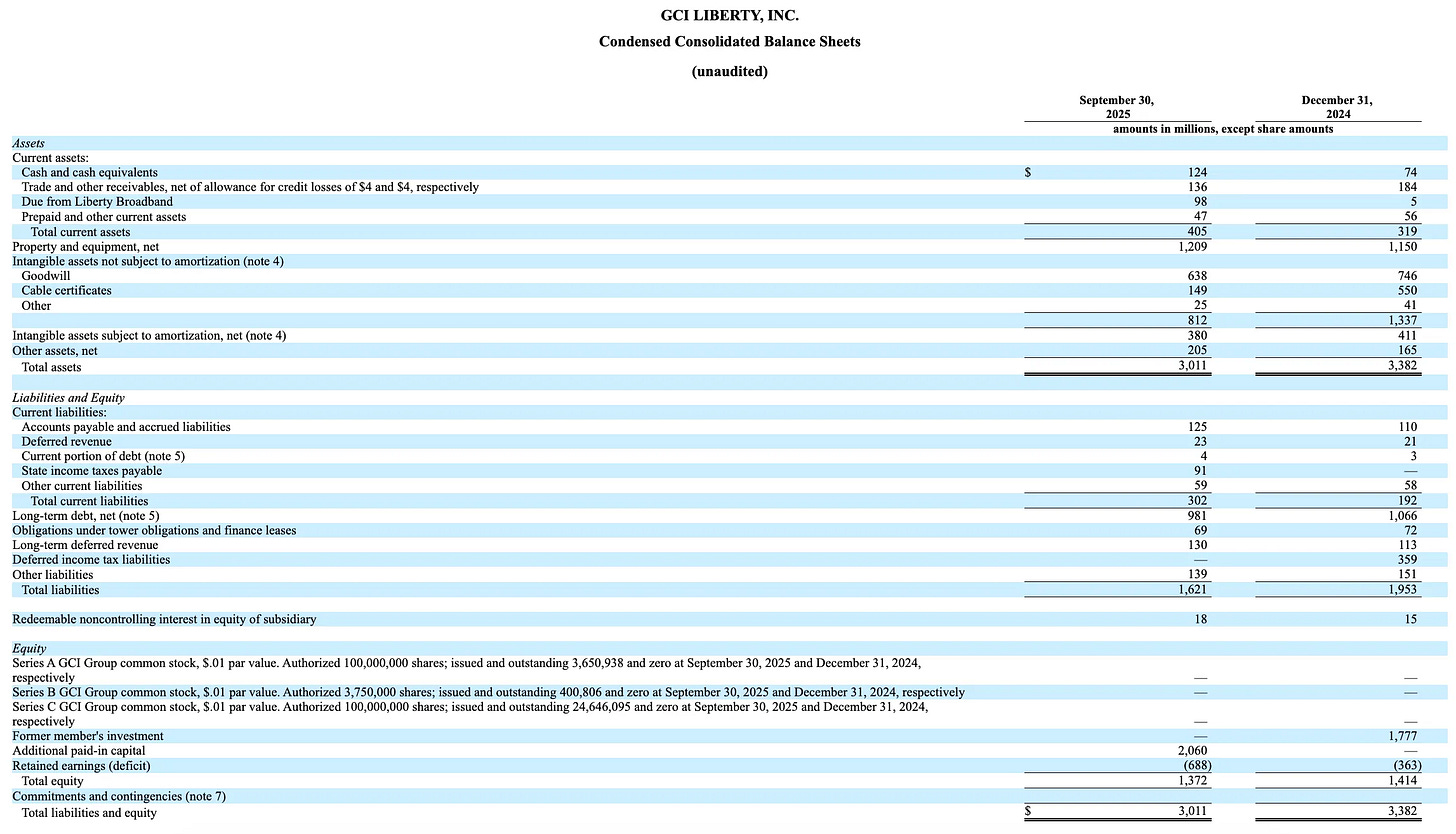
Task: Select the 2024 Total equity value 1,414
Action: coord(1403,781)
